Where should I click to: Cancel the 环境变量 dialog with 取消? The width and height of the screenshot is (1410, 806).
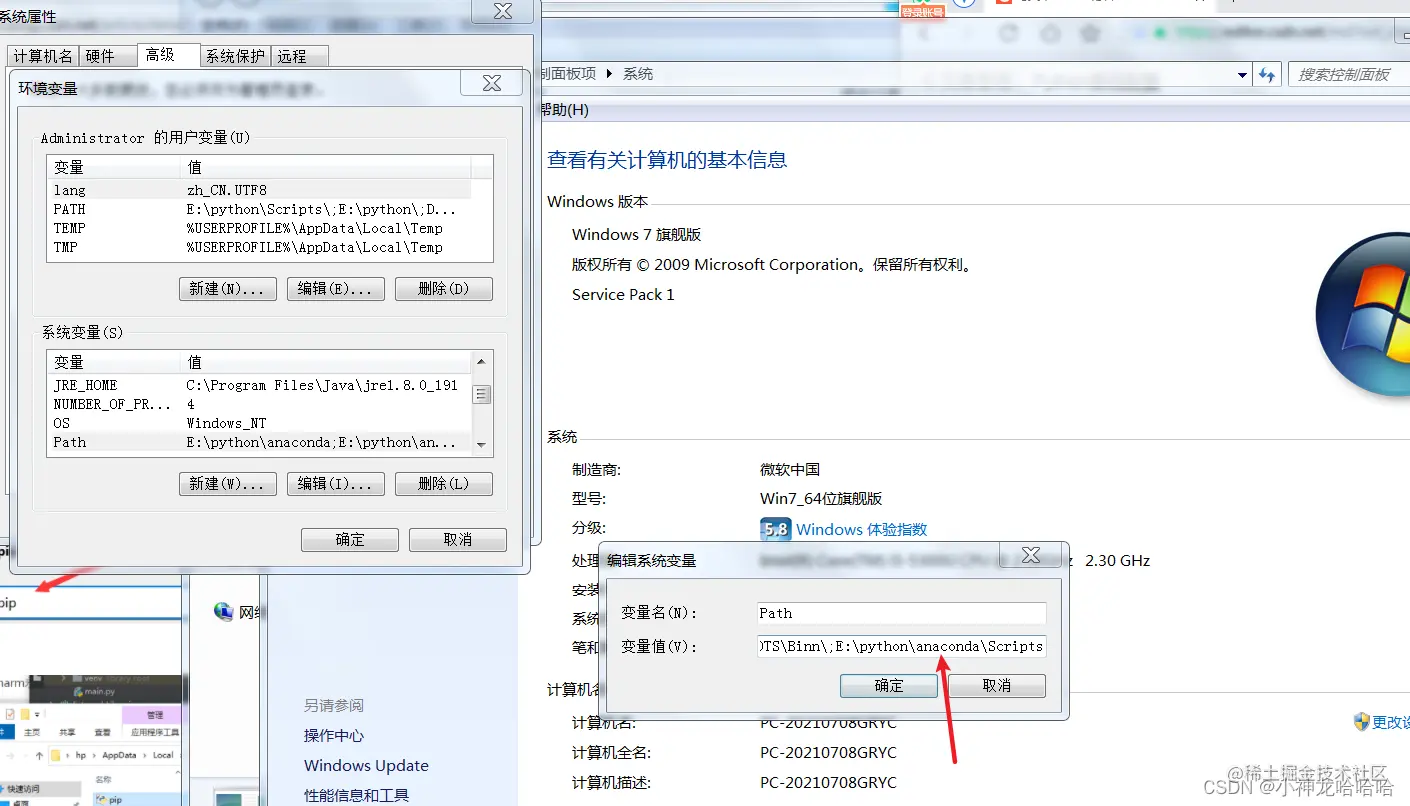458,540
